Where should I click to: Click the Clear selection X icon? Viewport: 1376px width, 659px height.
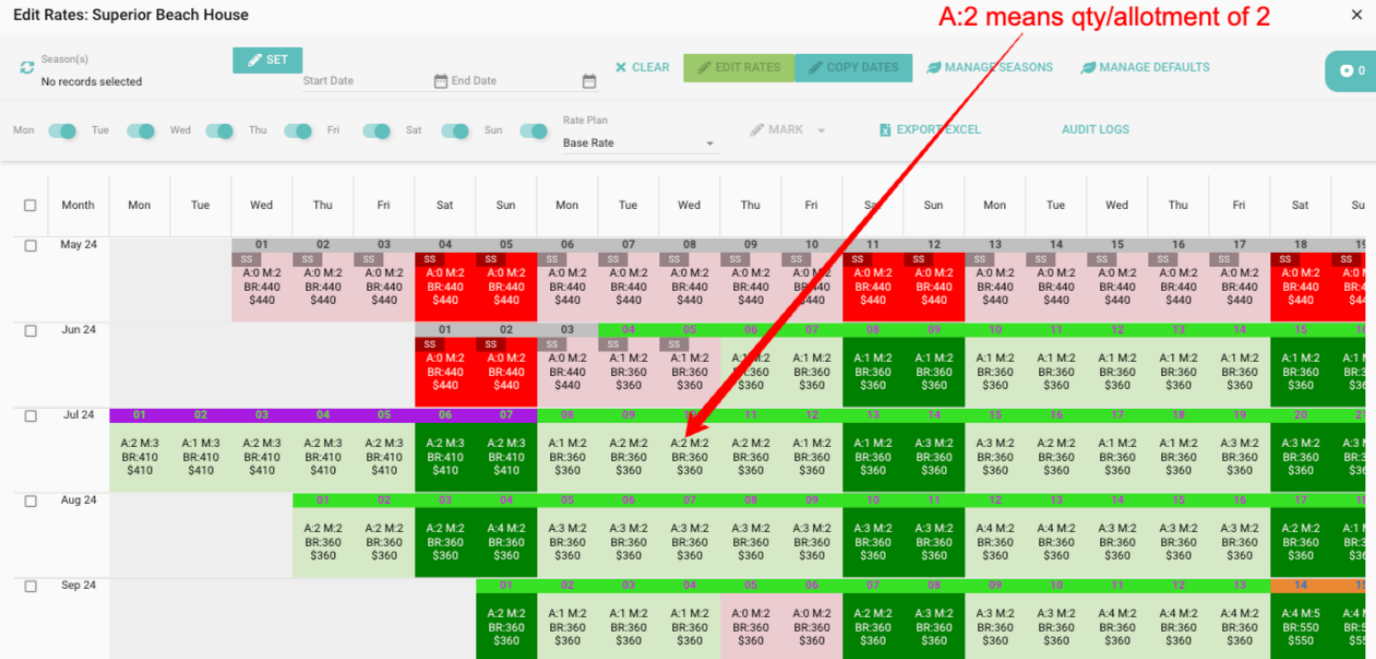(621, 67)
